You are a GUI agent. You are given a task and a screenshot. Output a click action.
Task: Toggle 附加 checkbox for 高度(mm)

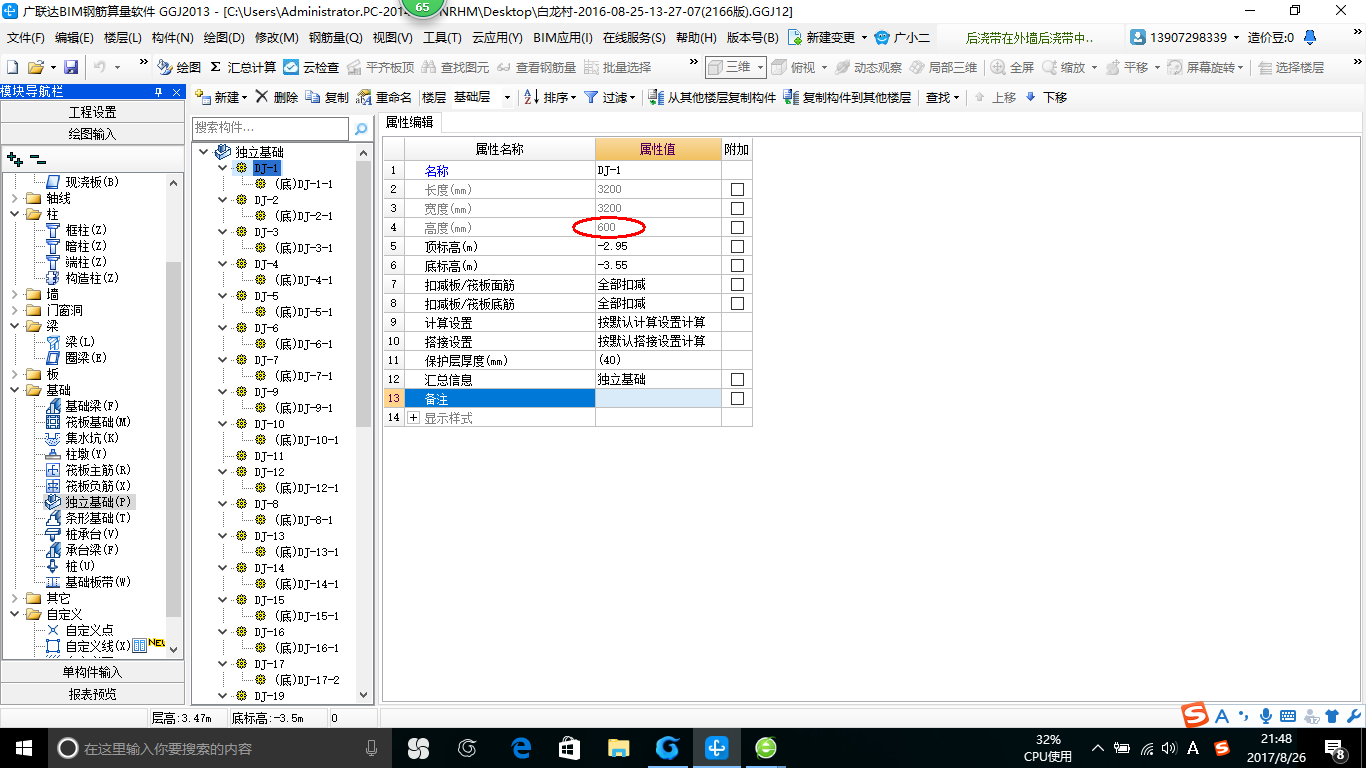(x=737, y=228)
